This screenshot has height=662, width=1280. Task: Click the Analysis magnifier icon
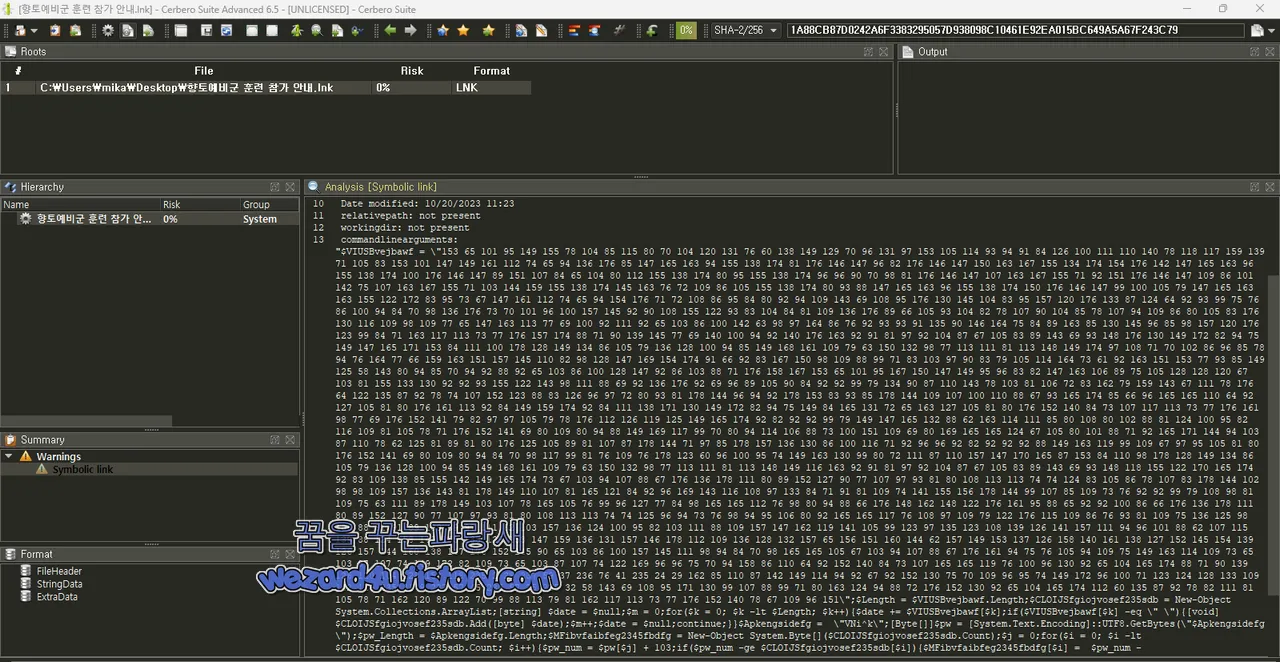pyautogui.click(x=314, y=187)
